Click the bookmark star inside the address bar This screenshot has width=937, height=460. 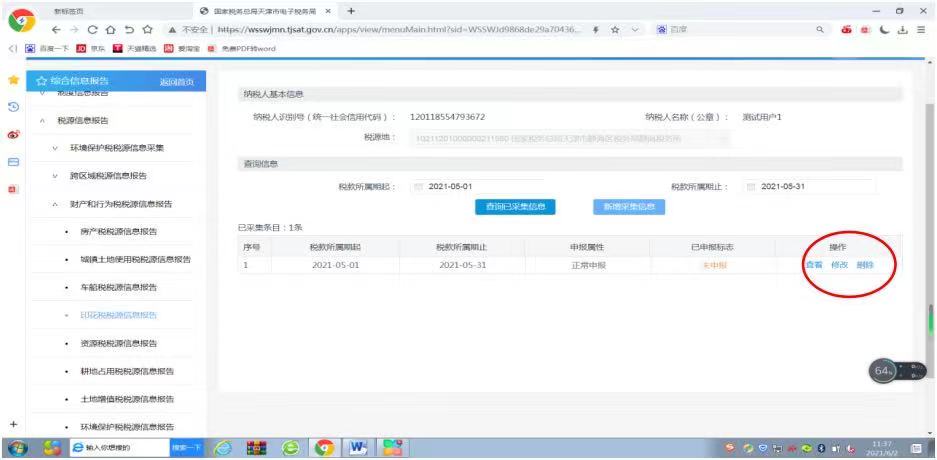(x=615, y=30)
